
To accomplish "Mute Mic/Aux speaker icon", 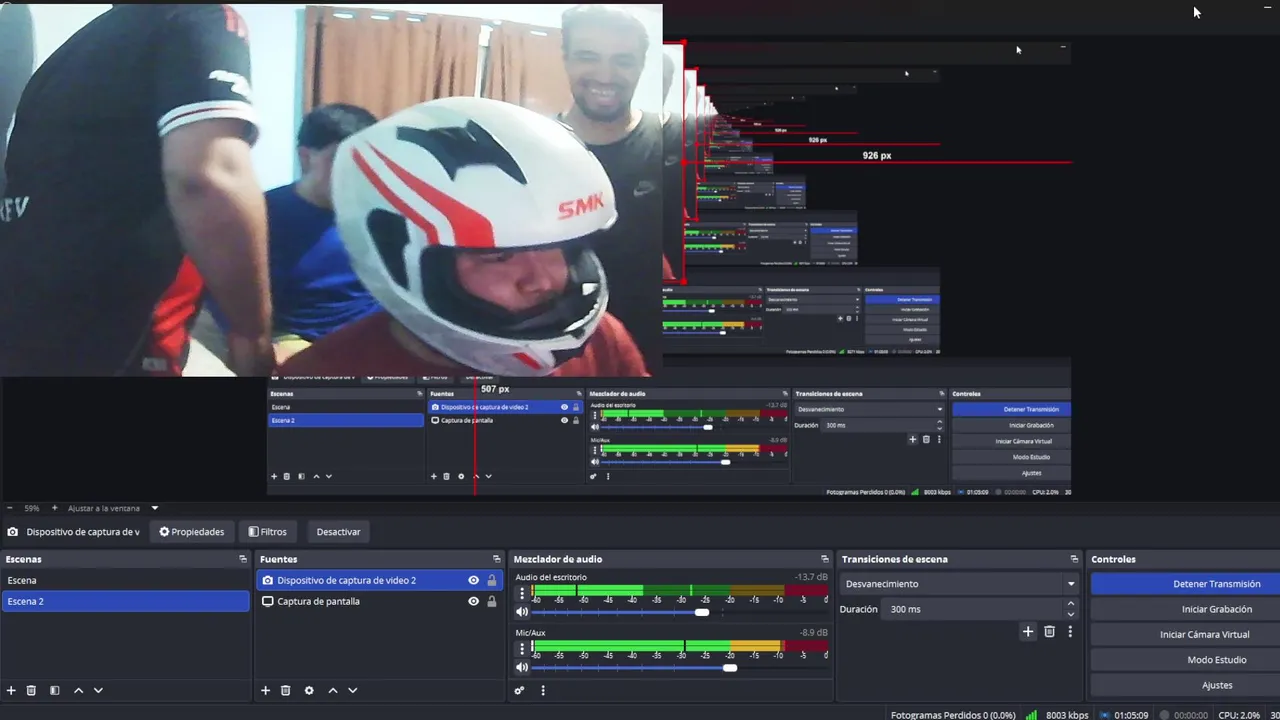I will [522, 667].
